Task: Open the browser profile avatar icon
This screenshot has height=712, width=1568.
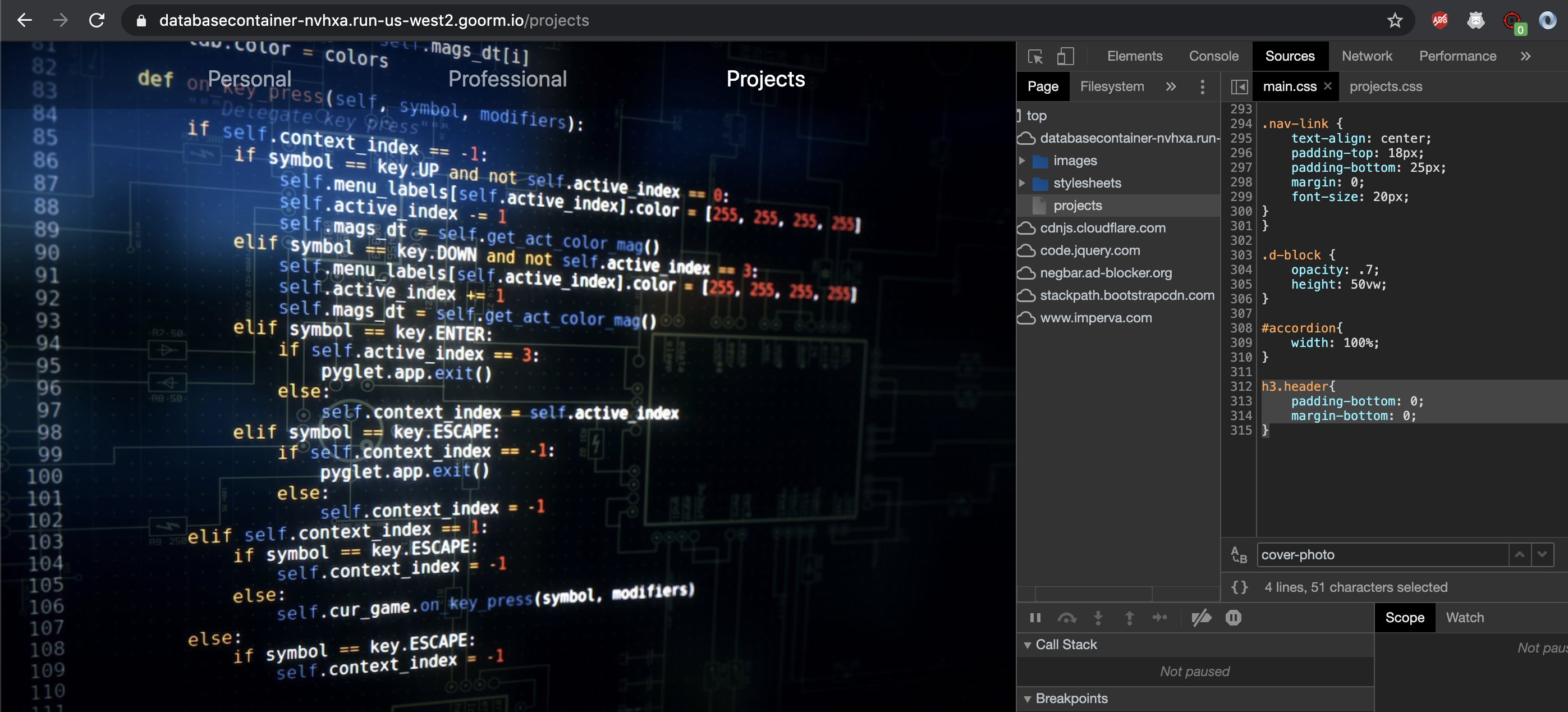Action: [x=1547, y=20]
